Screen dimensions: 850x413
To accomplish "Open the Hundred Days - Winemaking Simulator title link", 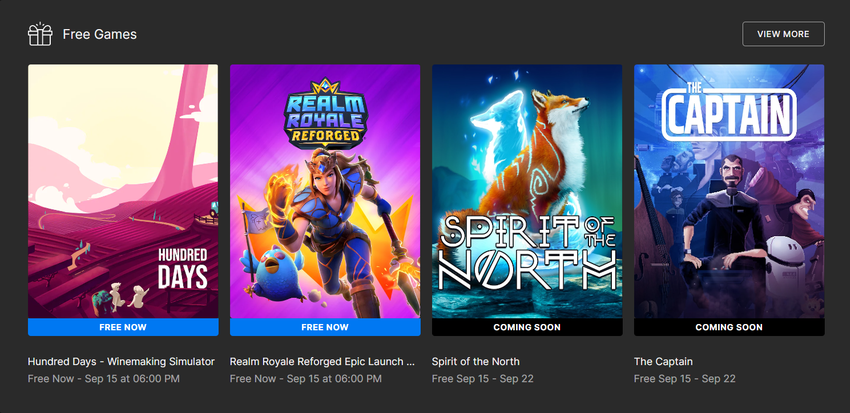I will click(x=121, y=362).
